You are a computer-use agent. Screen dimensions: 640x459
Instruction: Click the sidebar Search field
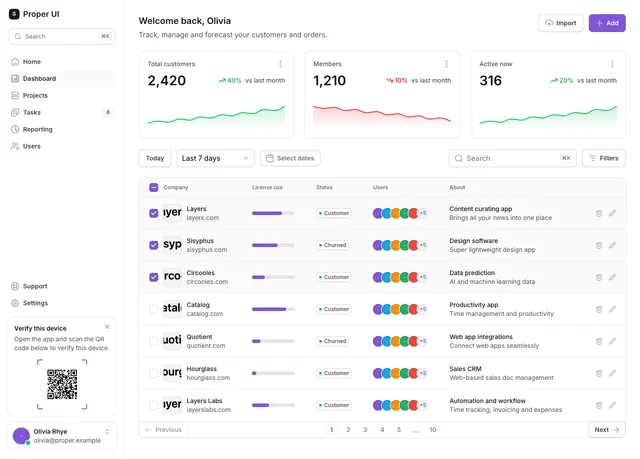pyautogui.click(x=62, y=36)
